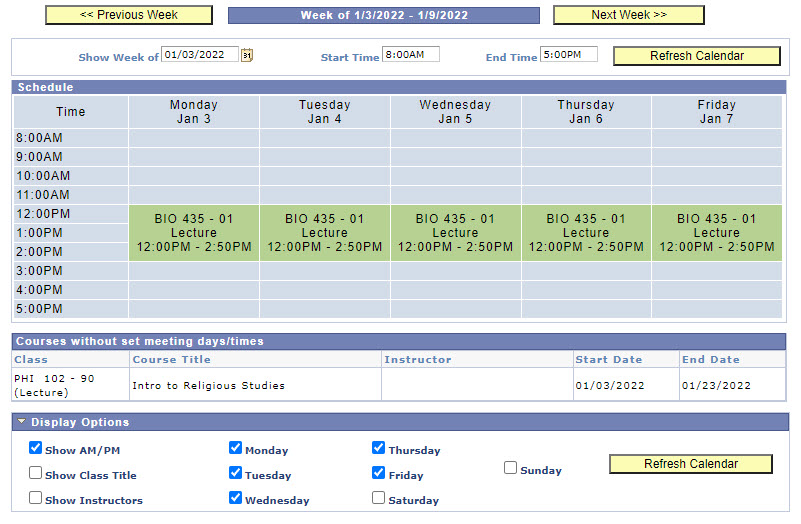Click the 9:00AM time row label
This screenshot has width=801, height=524.
70,157
